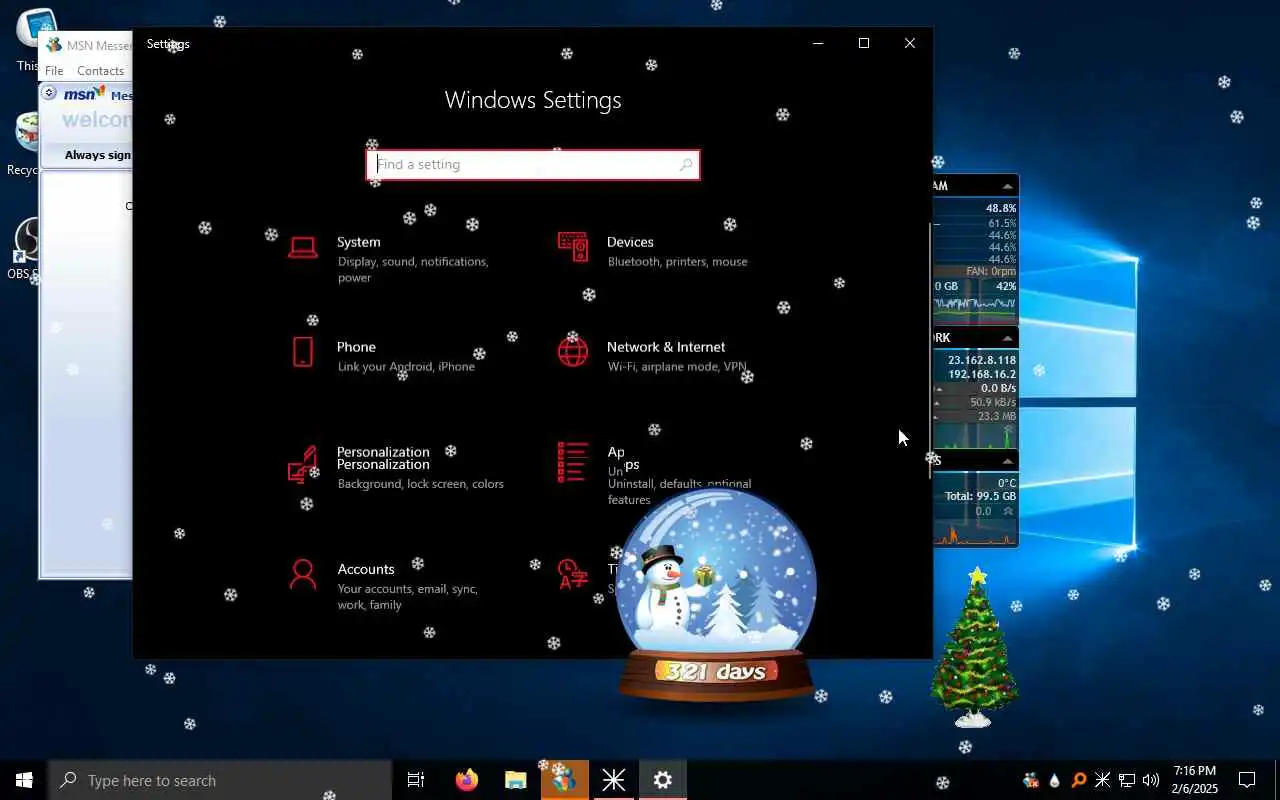
Task: Click the magnifier icon in Find a setting
Action: [x=685, y=165]
